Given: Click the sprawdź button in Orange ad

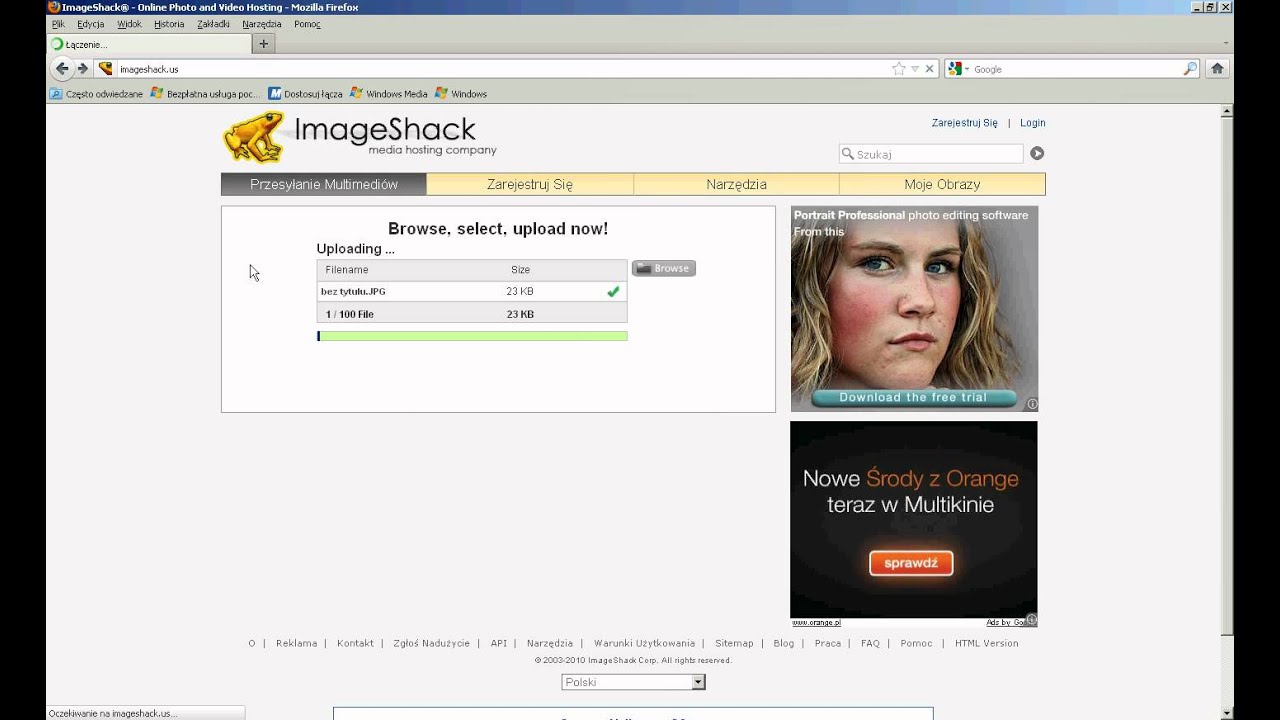Looking at the screenshot, I should tap(911, 563).
